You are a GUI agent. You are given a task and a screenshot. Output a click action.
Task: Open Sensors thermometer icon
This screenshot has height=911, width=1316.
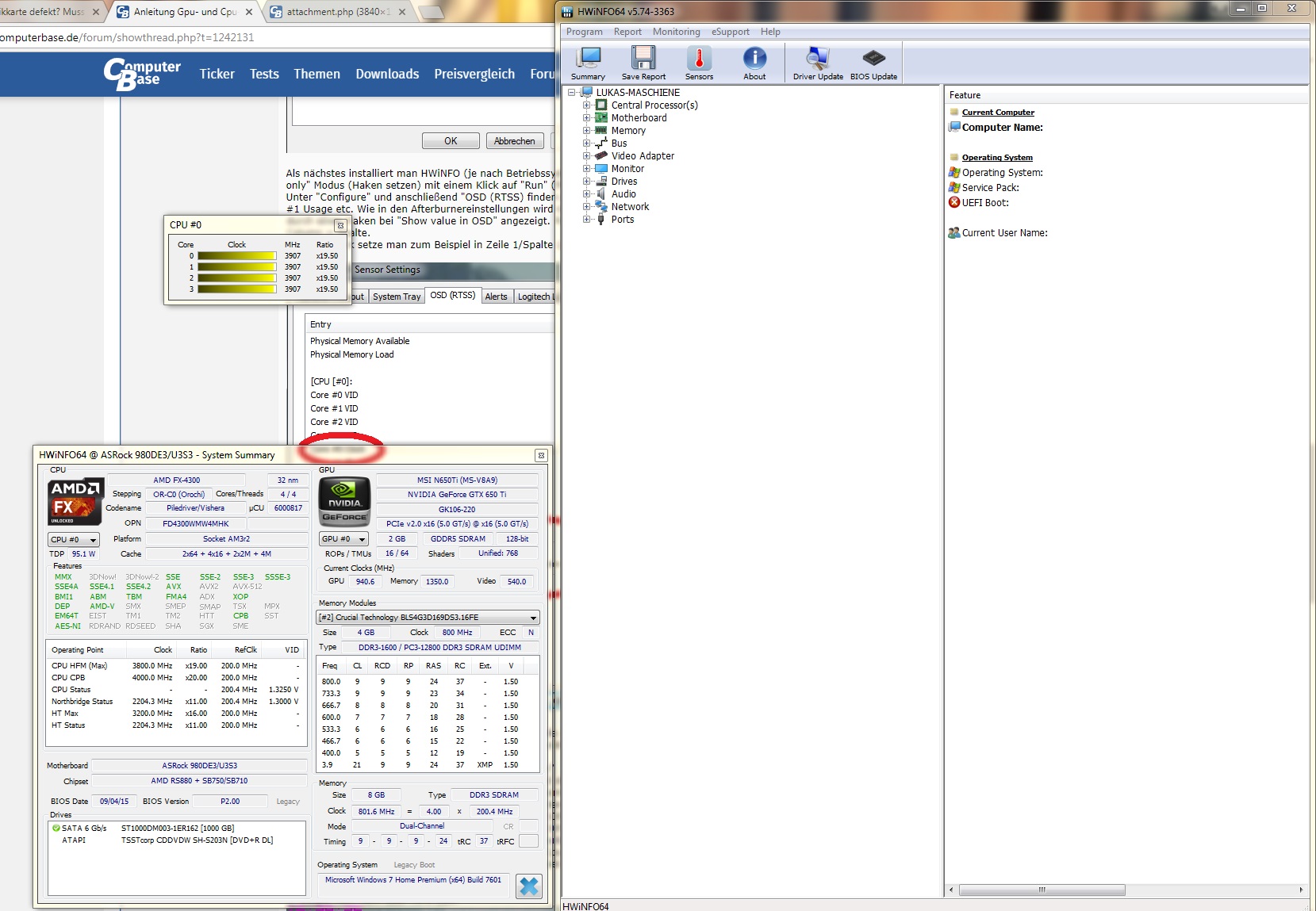tap(699, 63)
